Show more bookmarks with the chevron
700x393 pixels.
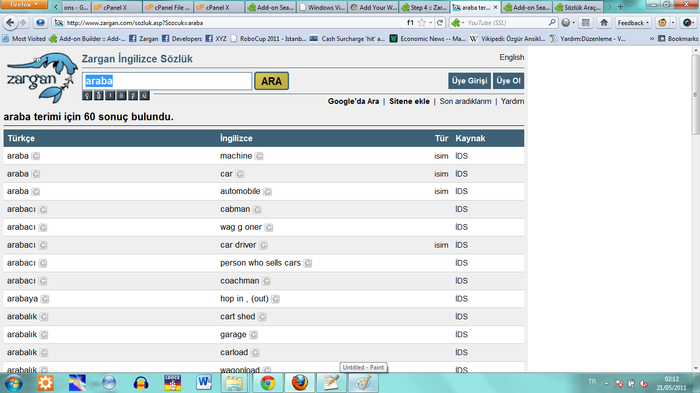pos(652,39)
